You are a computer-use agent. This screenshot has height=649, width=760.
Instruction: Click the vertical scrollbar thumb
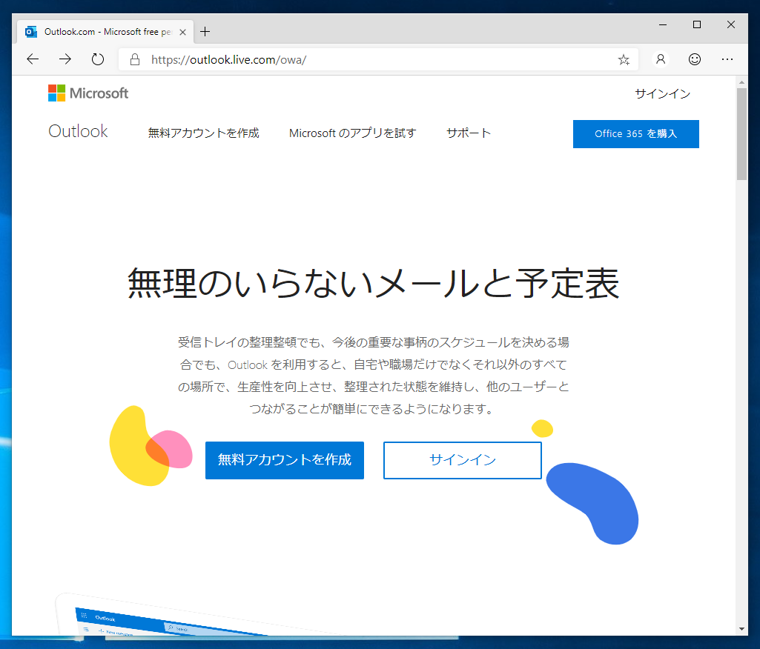click(741, 134)
